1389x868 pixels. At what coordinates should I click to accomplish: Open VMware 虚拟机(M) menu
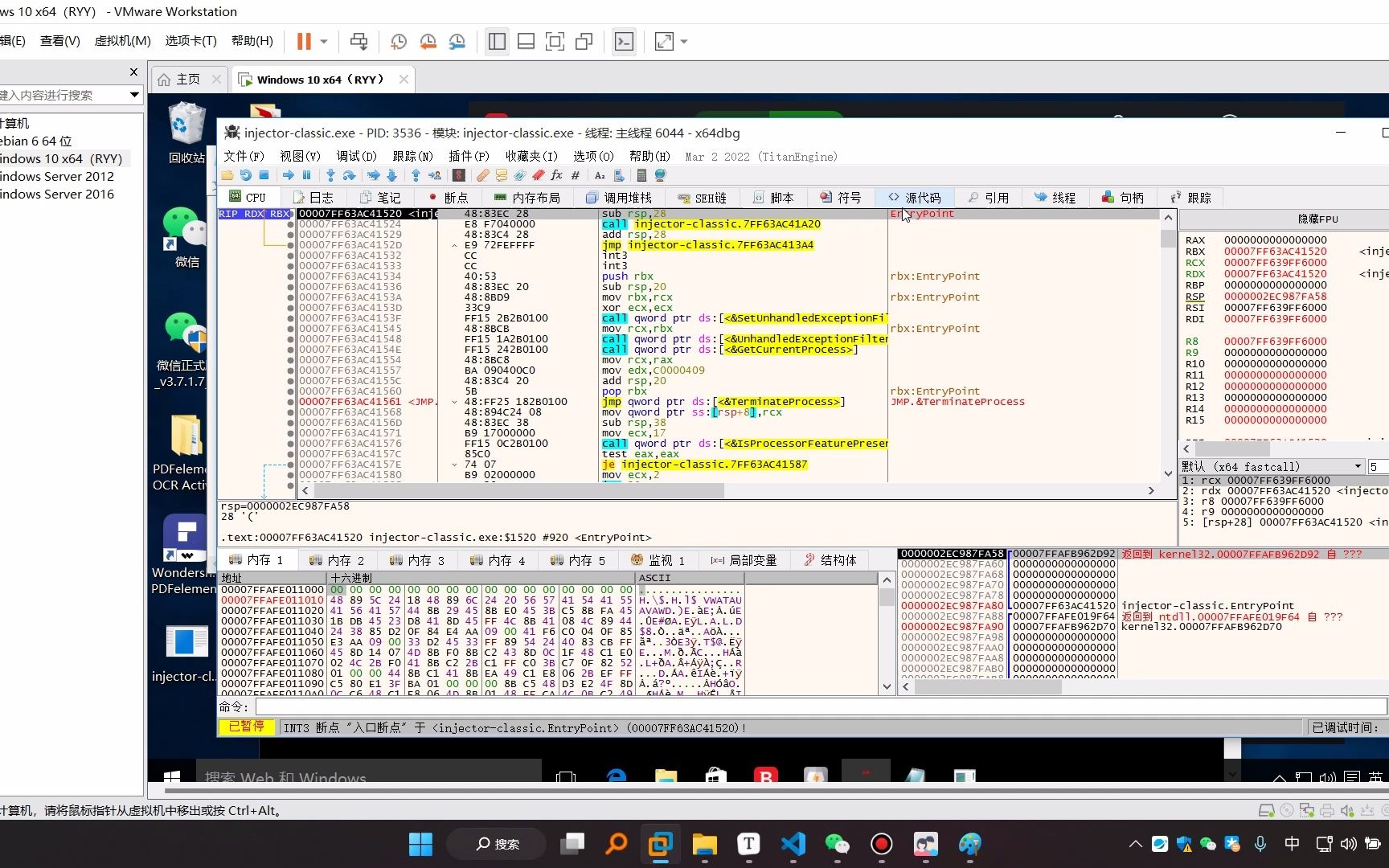(x=122, y=40)
